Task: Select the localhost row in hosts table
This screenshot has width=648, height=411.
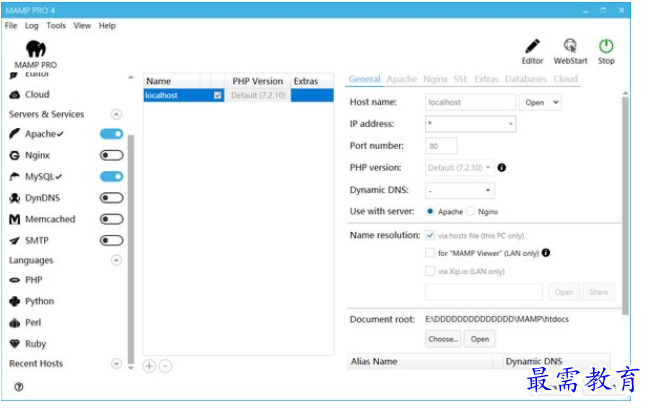Action: (x=238, y=95)
